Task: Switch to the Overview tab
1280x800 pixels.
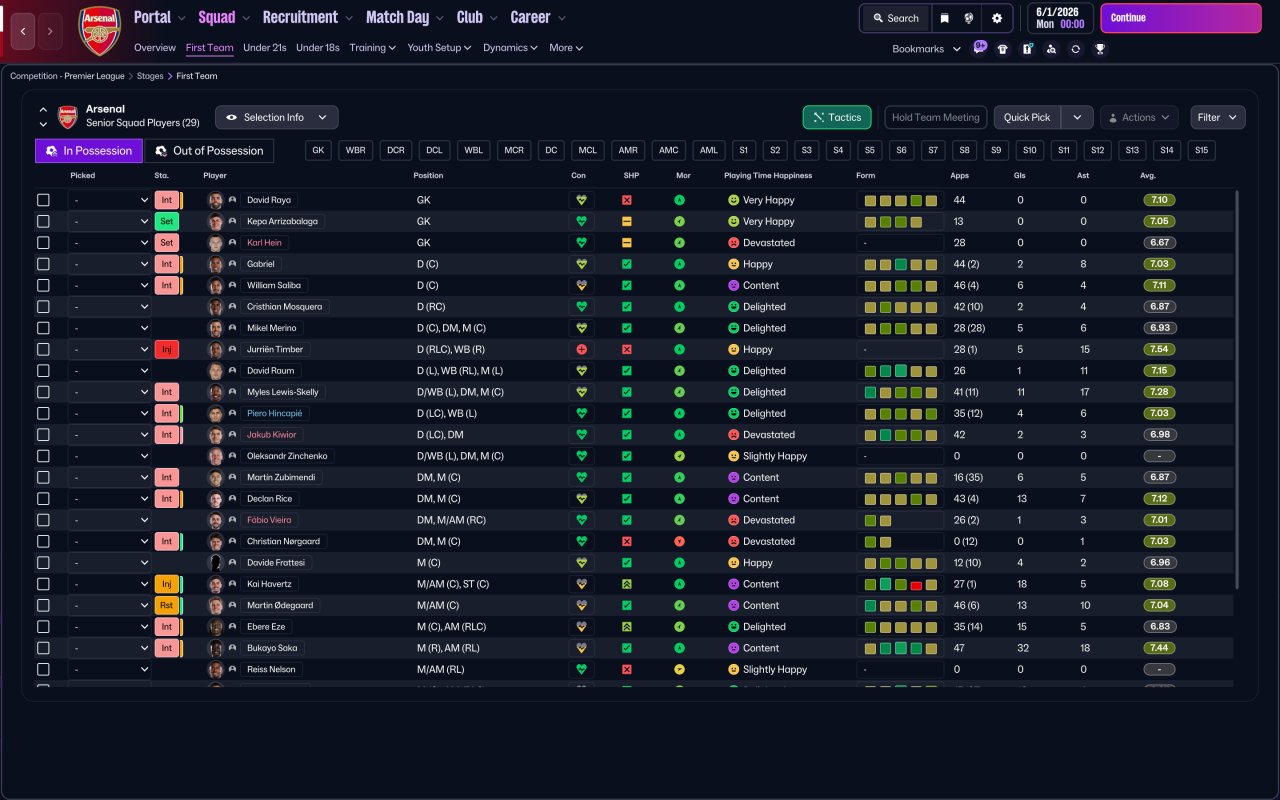Action: (155, 48)
